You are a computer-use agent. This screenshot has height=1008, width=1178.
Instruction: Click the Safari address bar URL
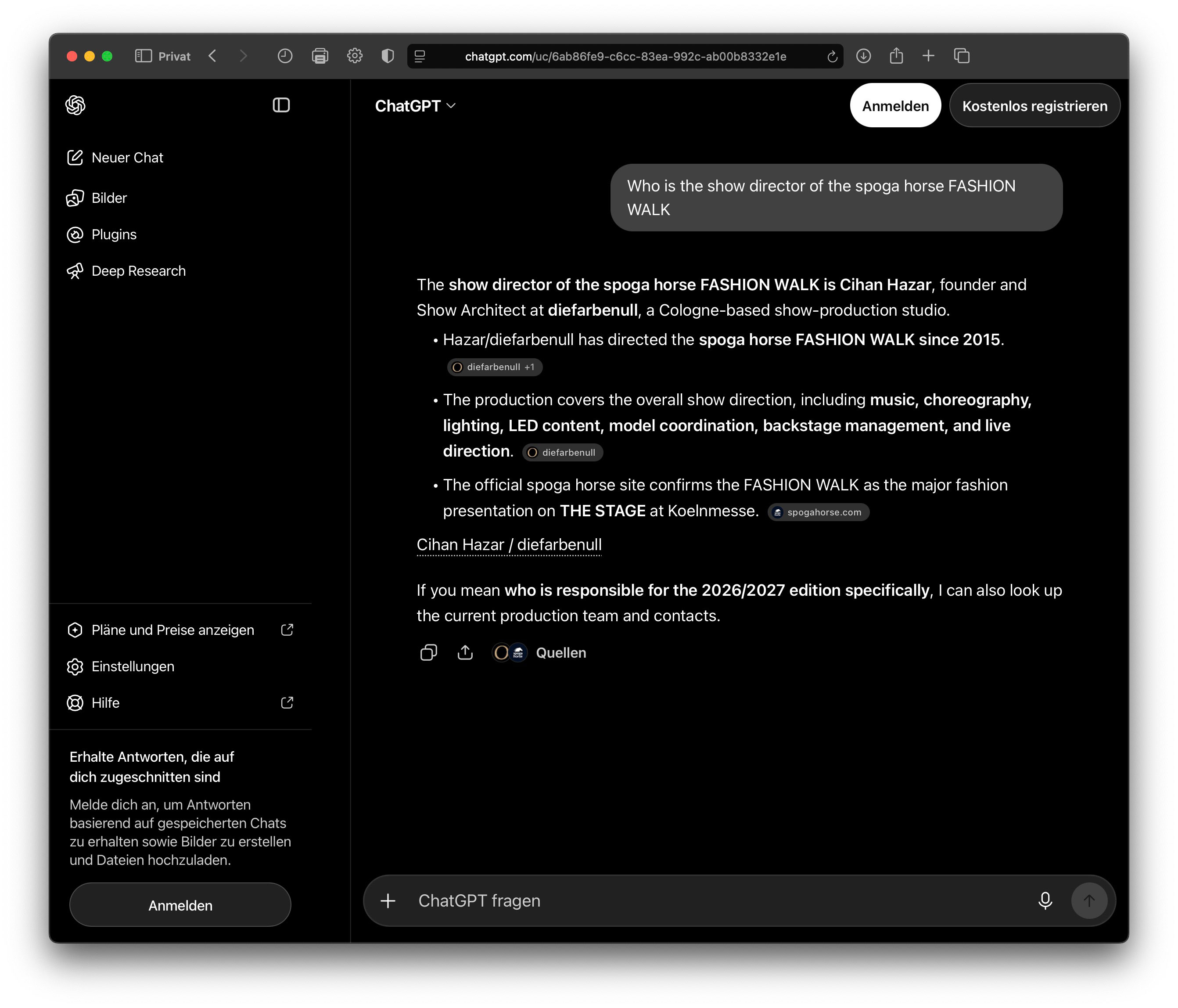[625, 56]
